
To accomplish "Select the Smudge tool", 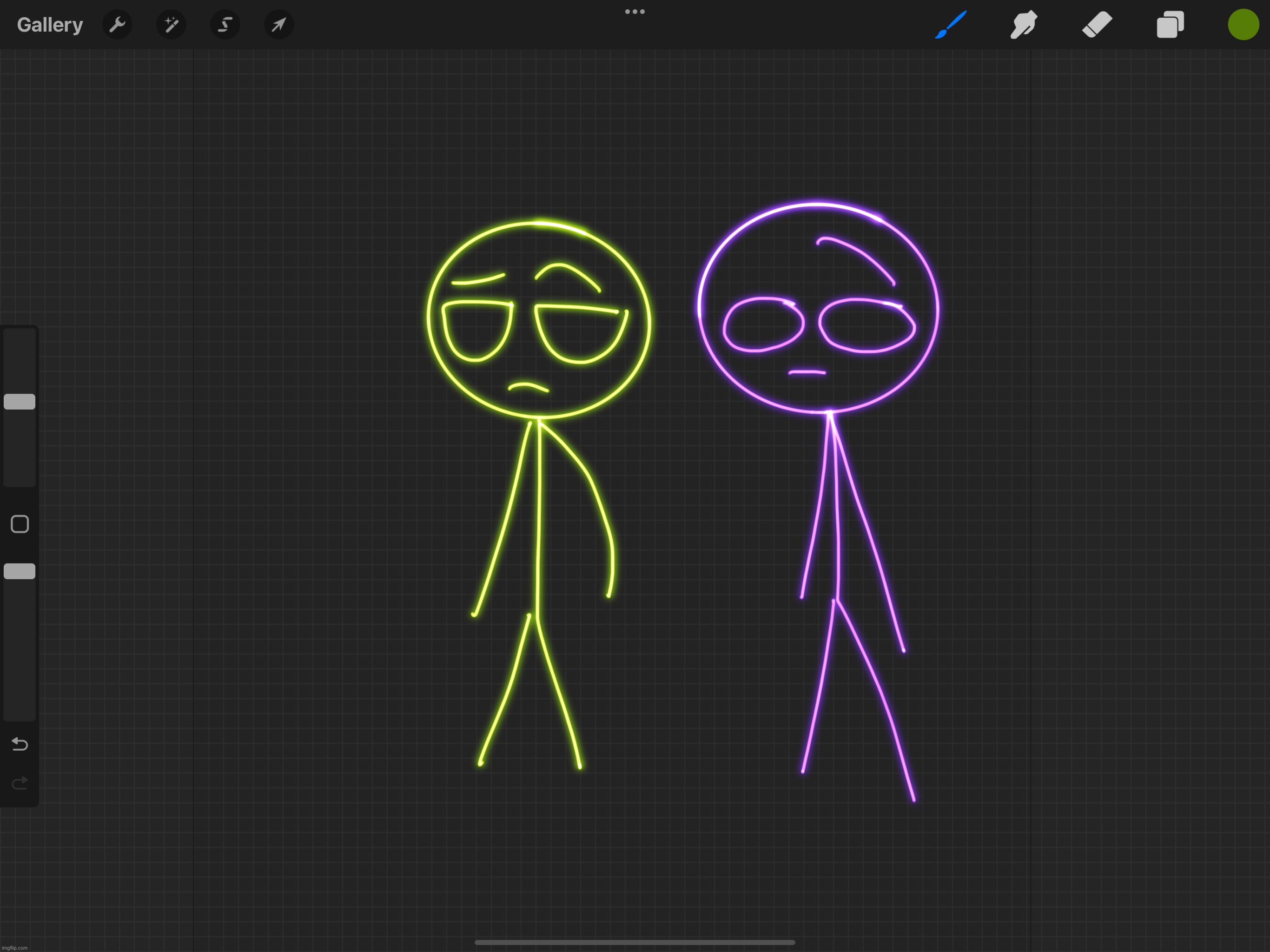I will click(1024, 25).
